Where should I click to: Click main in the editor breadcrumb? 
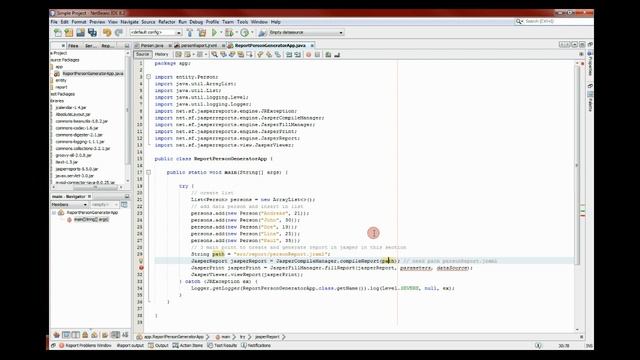[223, 337]
